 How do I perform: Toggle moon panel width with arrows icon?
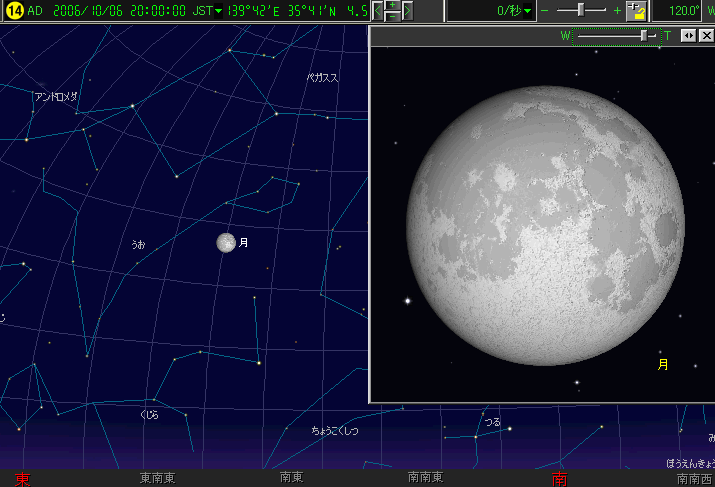[x=688, y=35]
